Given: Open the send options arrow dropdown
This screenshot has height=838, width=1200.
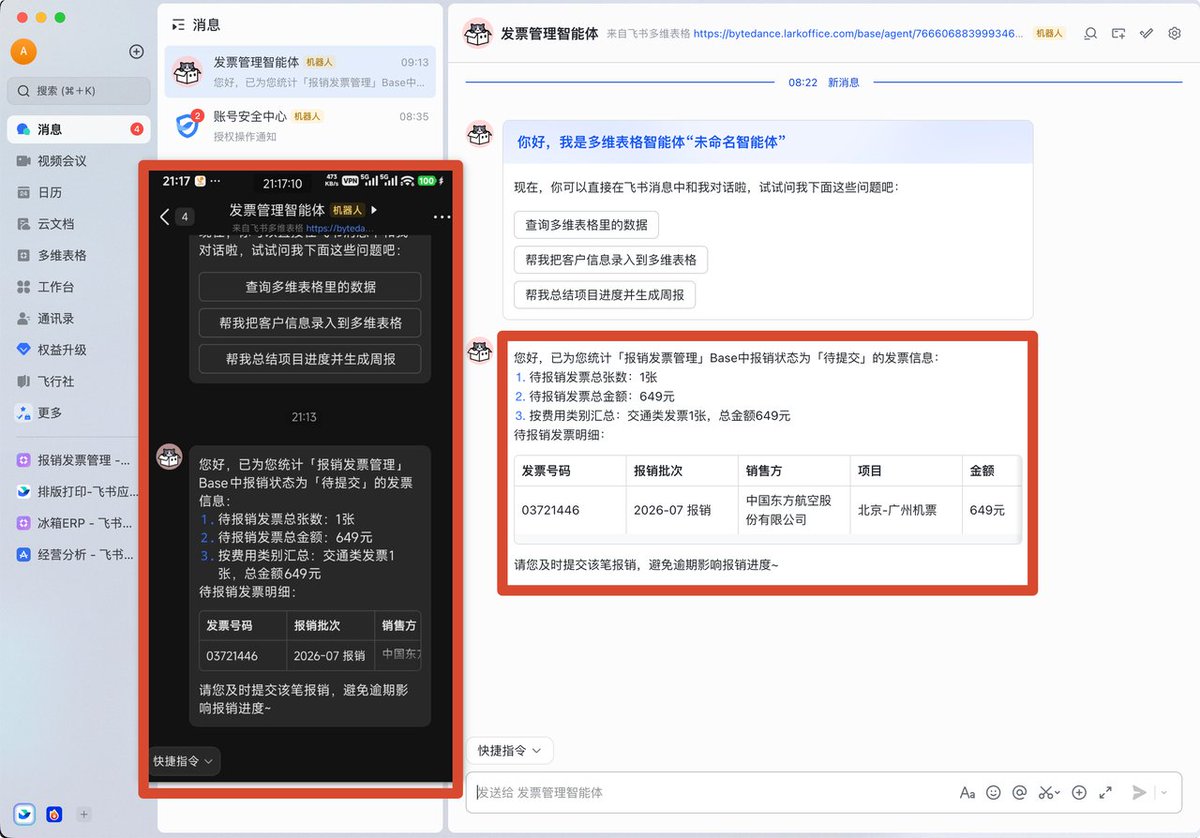Looking at the screenshot, I should 1164,792.
